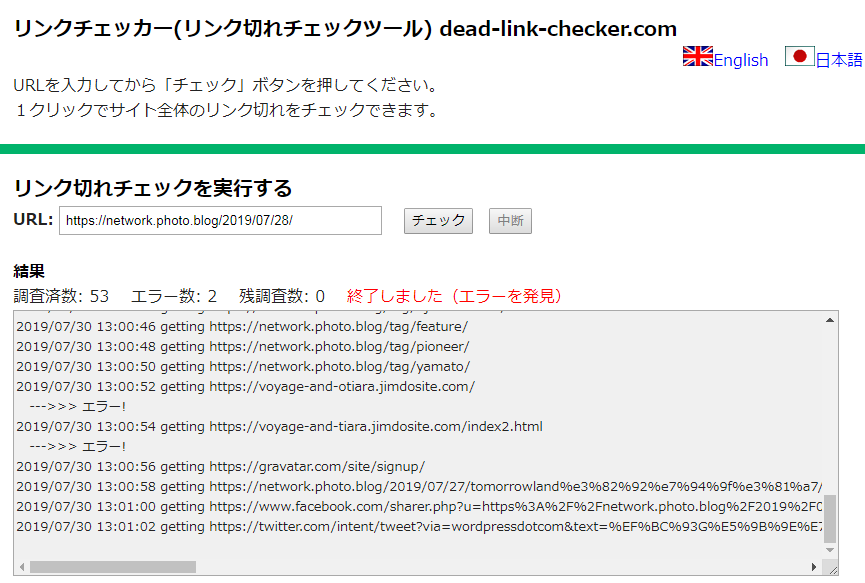Click the tag/yamato log entry
The width and height of the screenshot is (865, 583).
click(242, 367)
